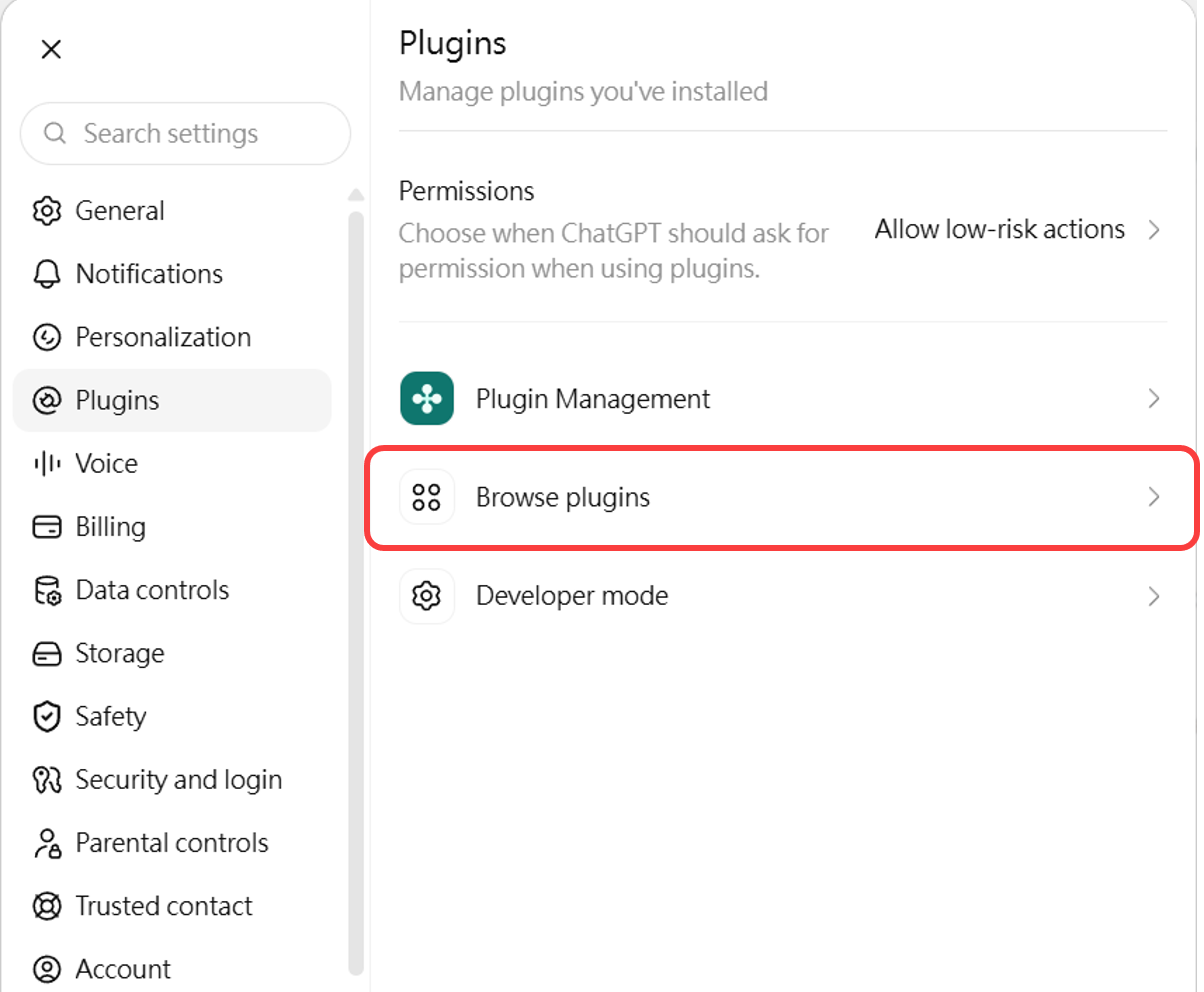Select the Plugins sidebar item
Image resolution: width=1204 pixels, height=992 pixels.
pos(172,400)
